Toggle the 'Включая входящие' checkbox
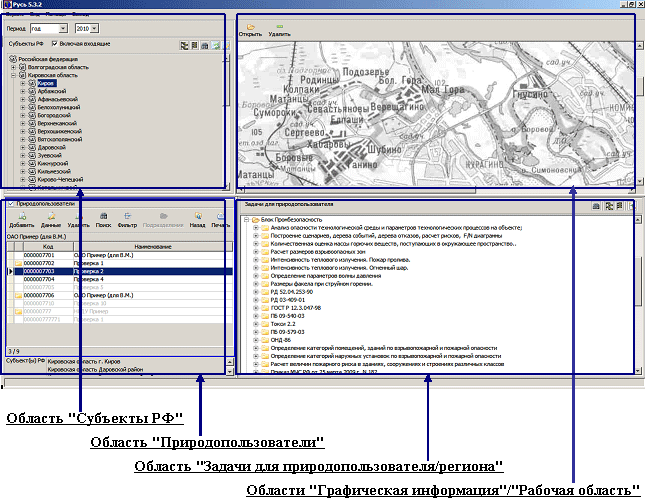645x500 pixels. click(x=55, y=44)
